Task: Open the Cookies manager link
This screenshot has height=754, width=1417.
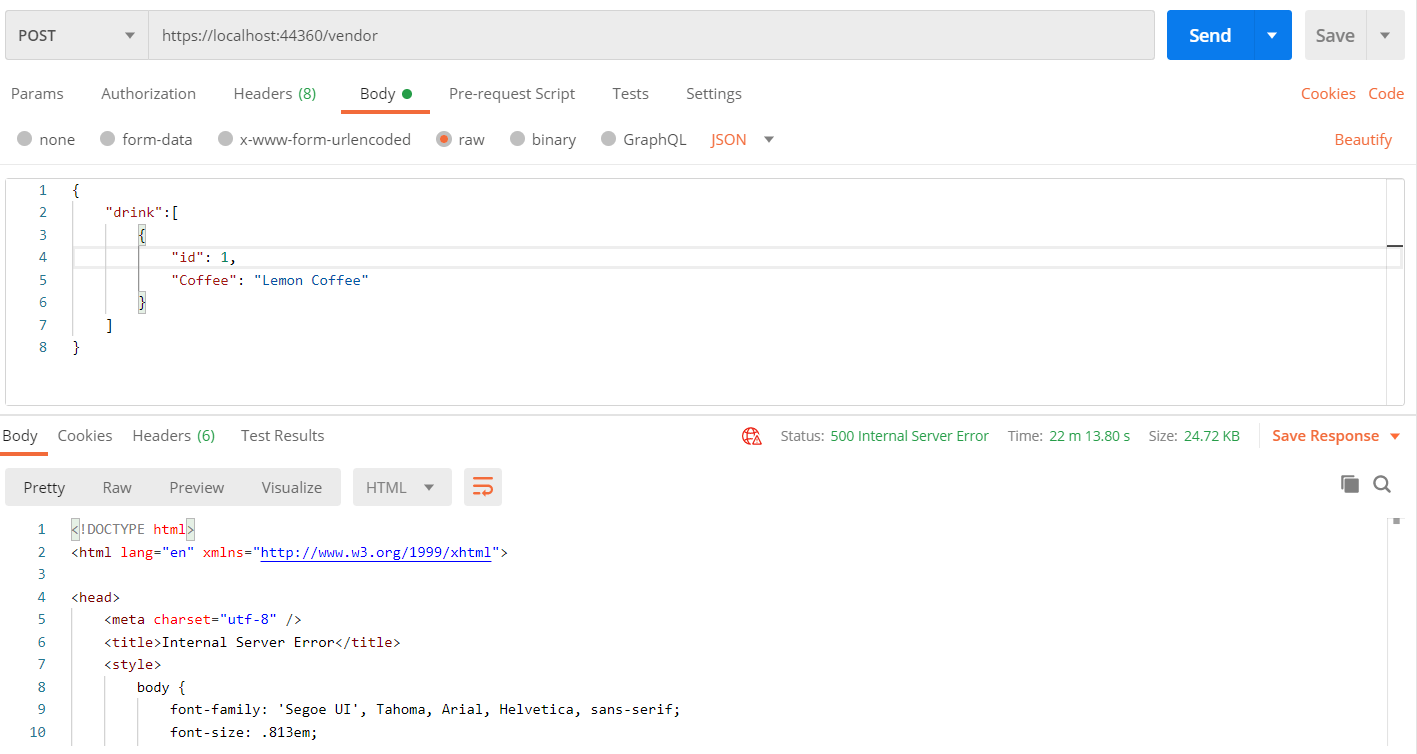Action: coord(1328,93)
